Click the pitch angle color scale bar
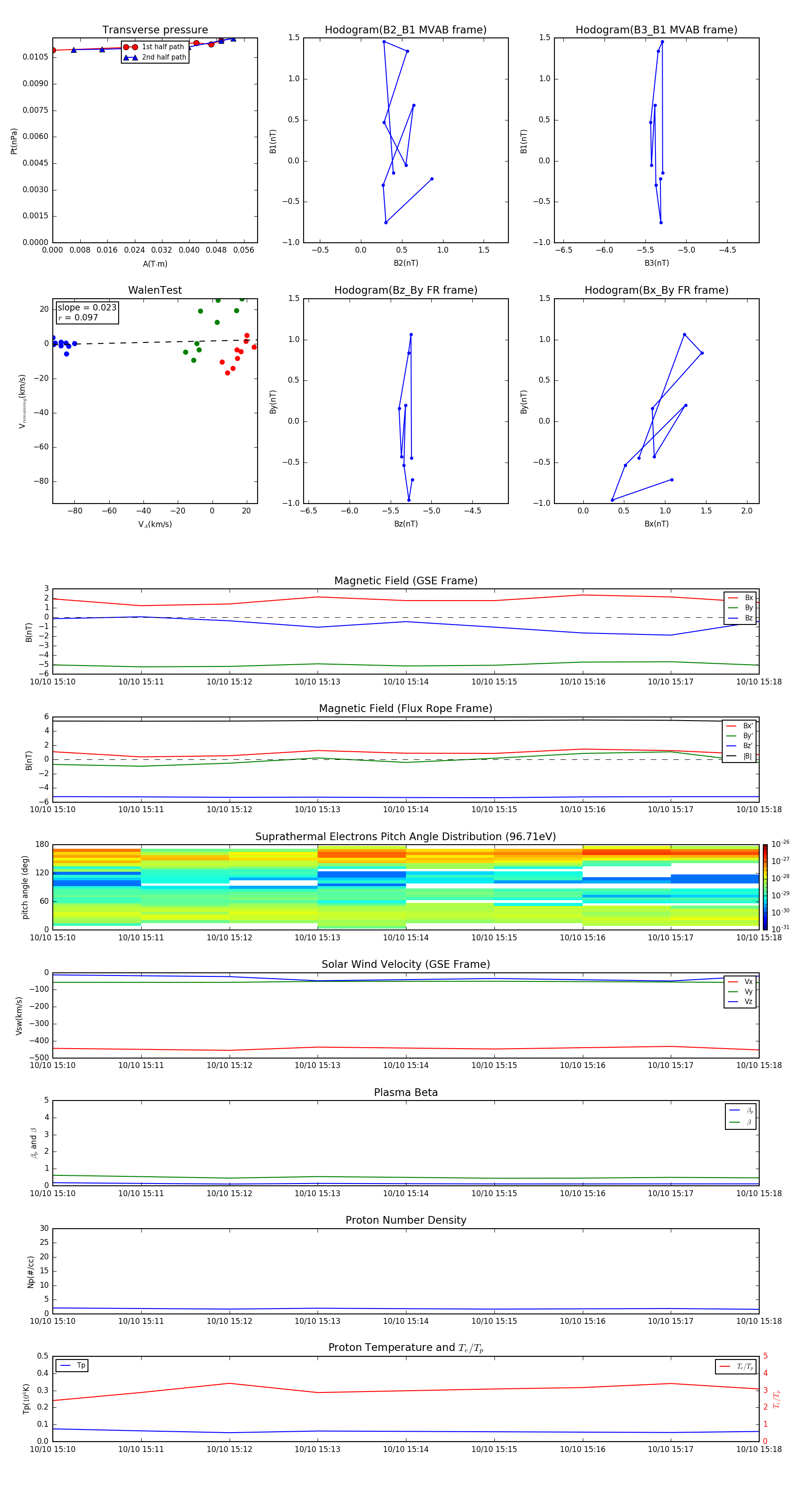The image size is (812, 1489). [765, 887]
